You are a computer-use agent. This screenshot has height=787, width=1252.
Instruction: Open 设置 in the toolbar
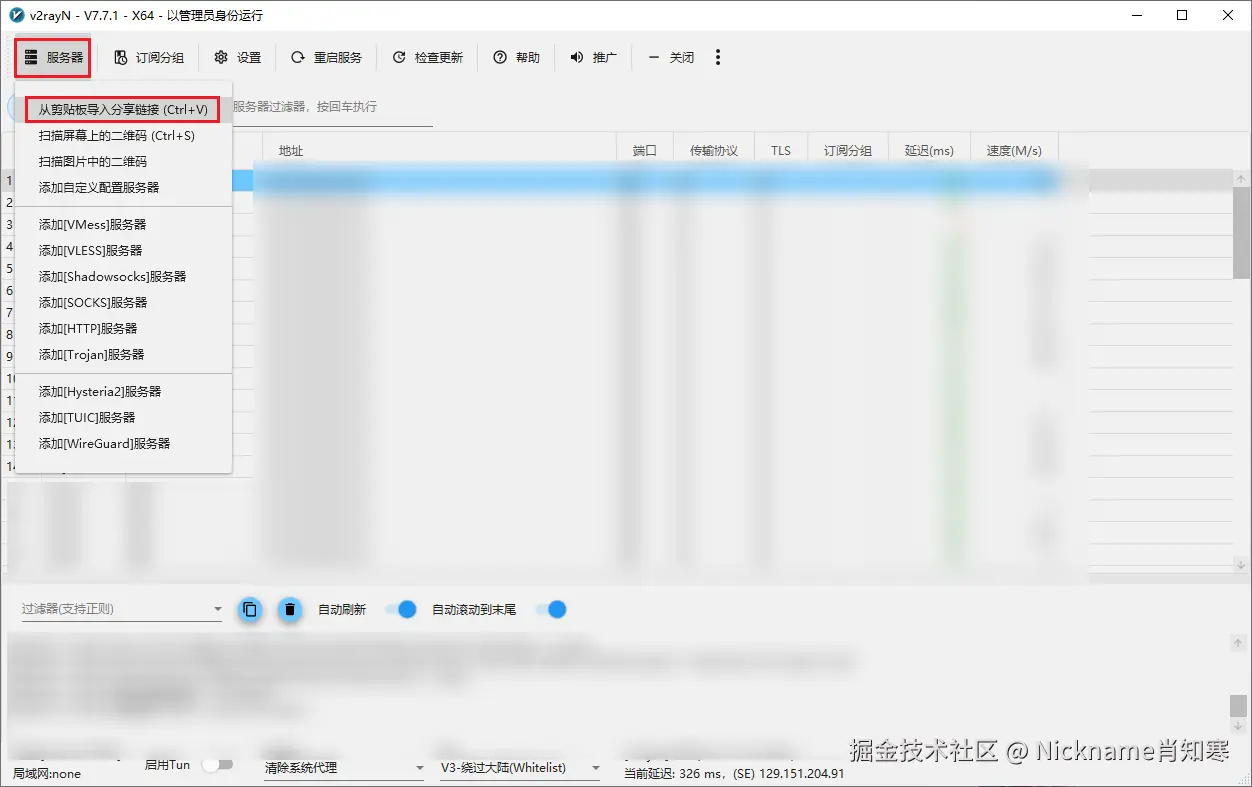click(237, 58)
